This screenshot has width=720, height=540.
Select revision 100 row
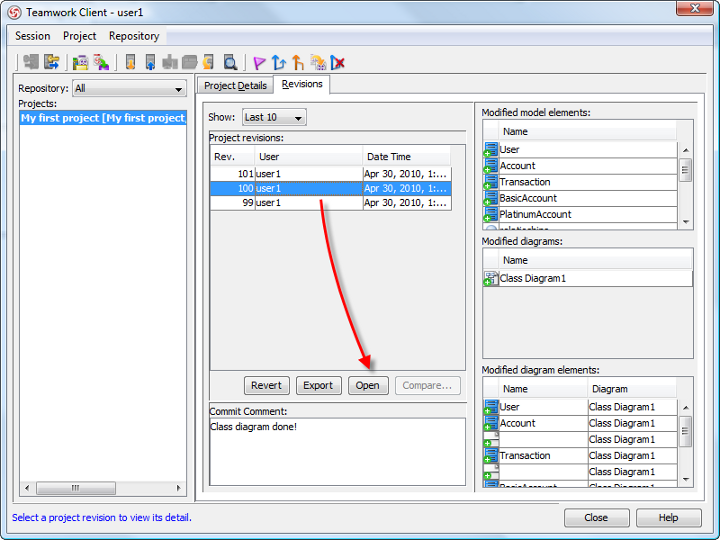(331, 188)
